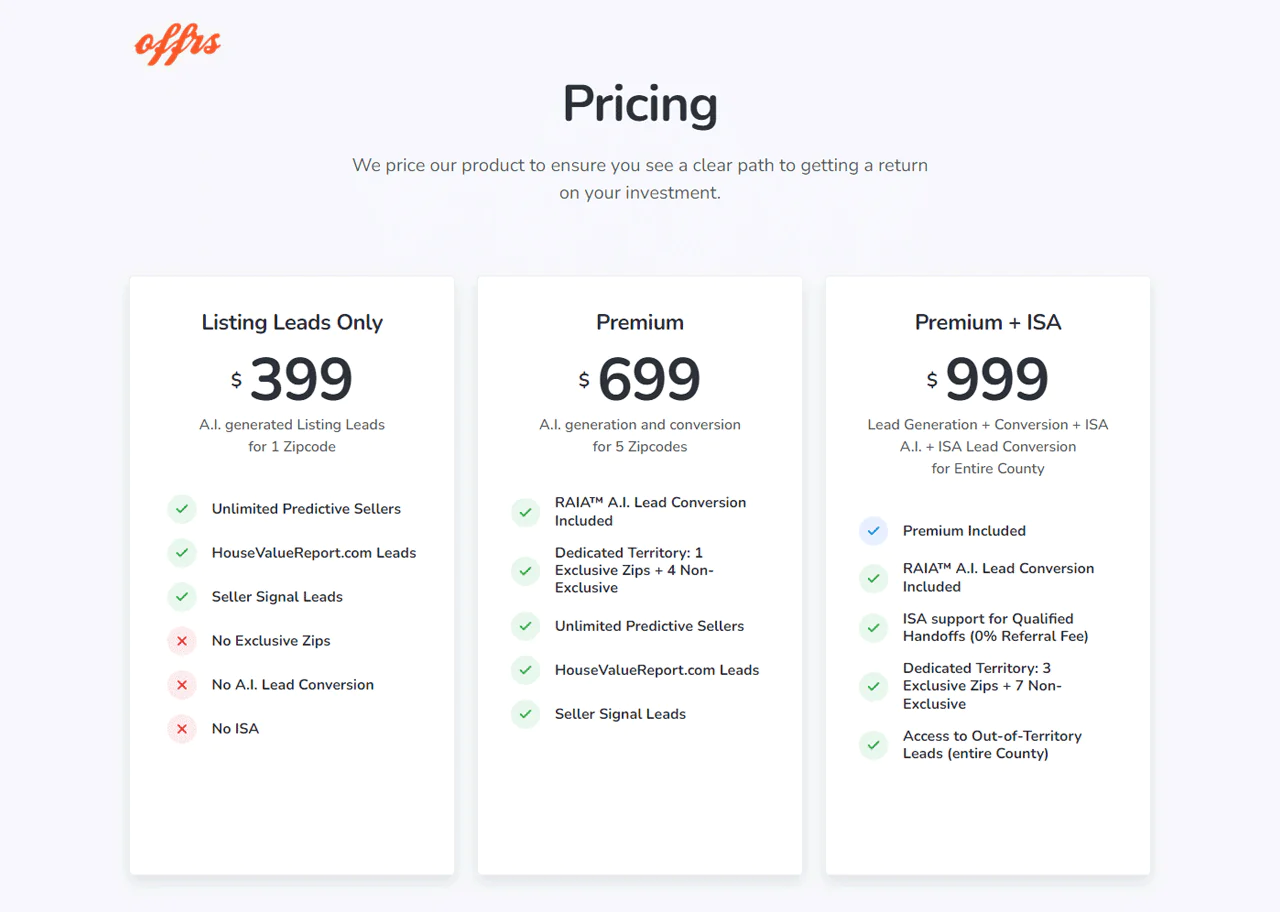Click the green check beside Seller Signal Leads
The image size is (1280, 912).
tap(181, 597)
